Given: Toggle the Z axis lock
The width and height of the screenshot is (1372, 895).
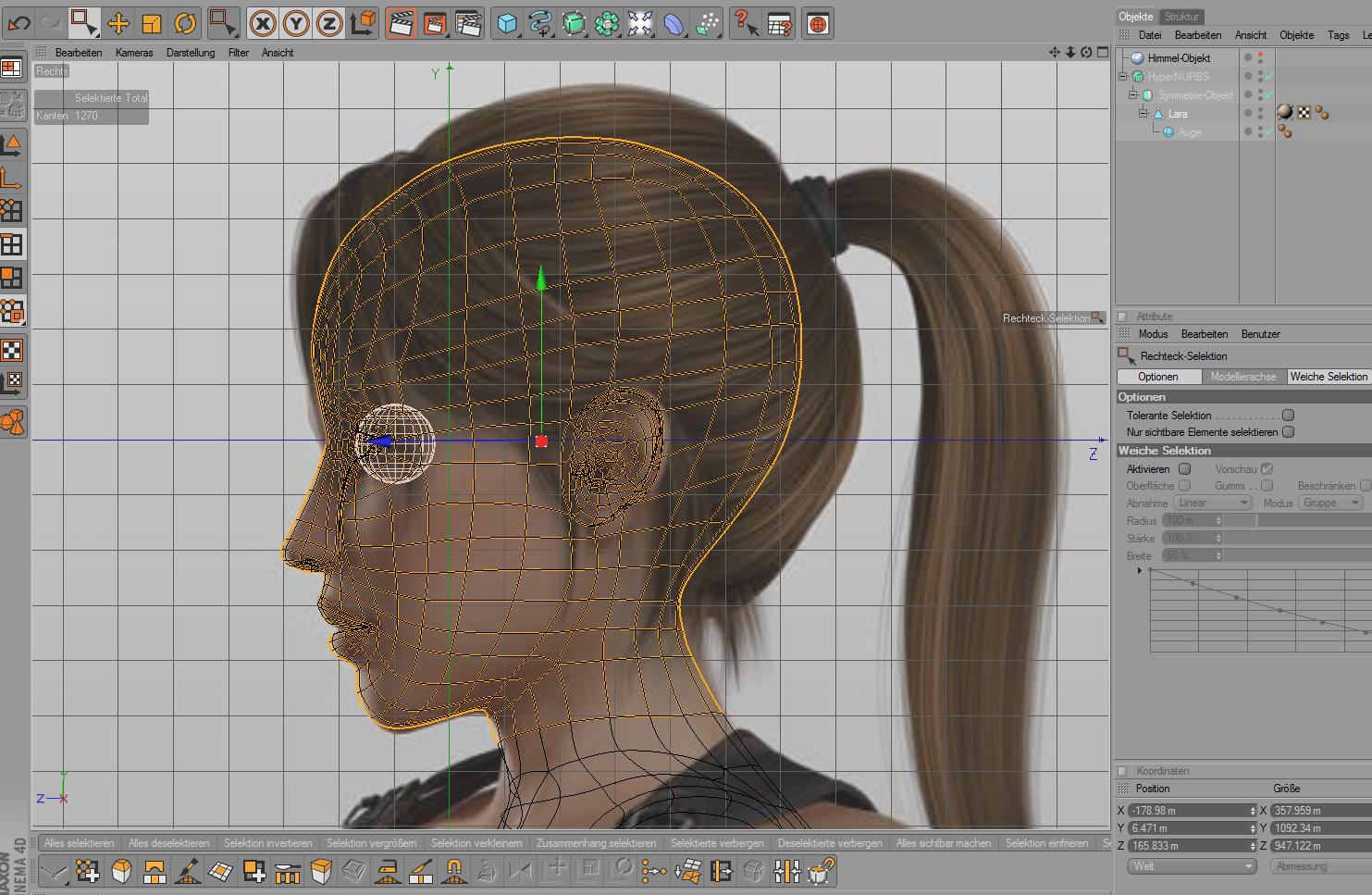Looking at the screenshot, I should click(x=329, y=23).
